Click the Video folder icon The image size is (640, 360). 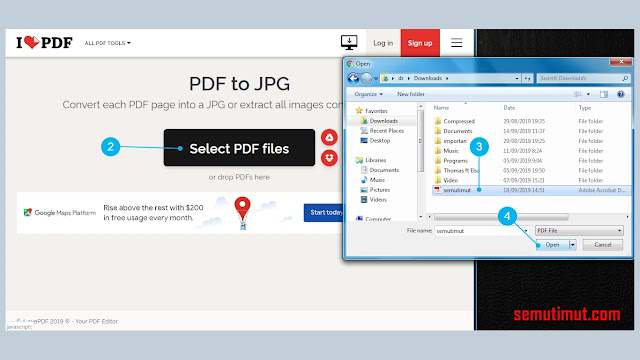pos(438,180)
